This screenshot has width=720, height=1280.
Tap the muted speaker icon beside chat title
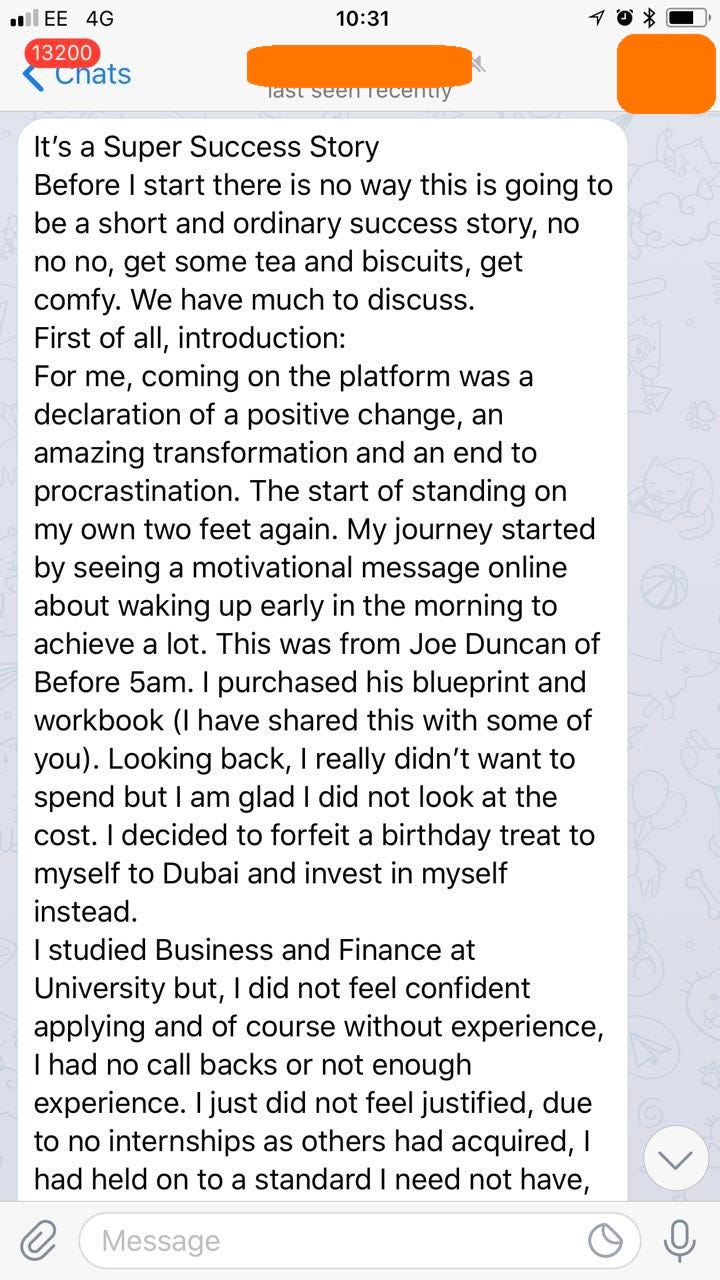coord(479,65)
